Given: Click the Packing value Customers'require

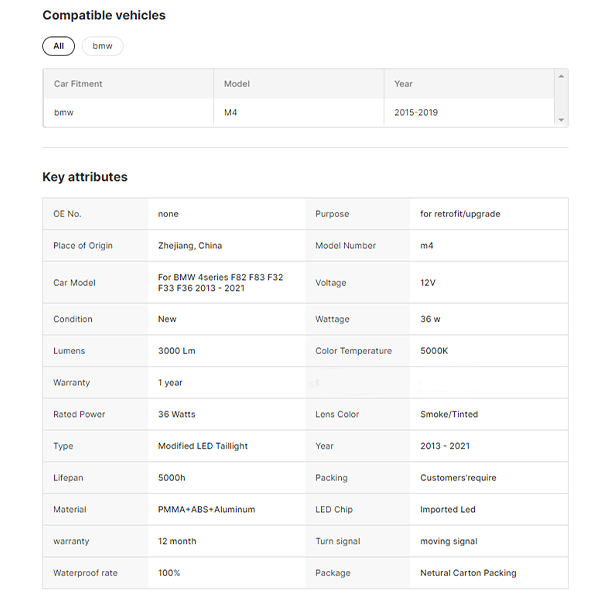Looking at the screenshot, I should pyautogui.click(x=458, y=478).
